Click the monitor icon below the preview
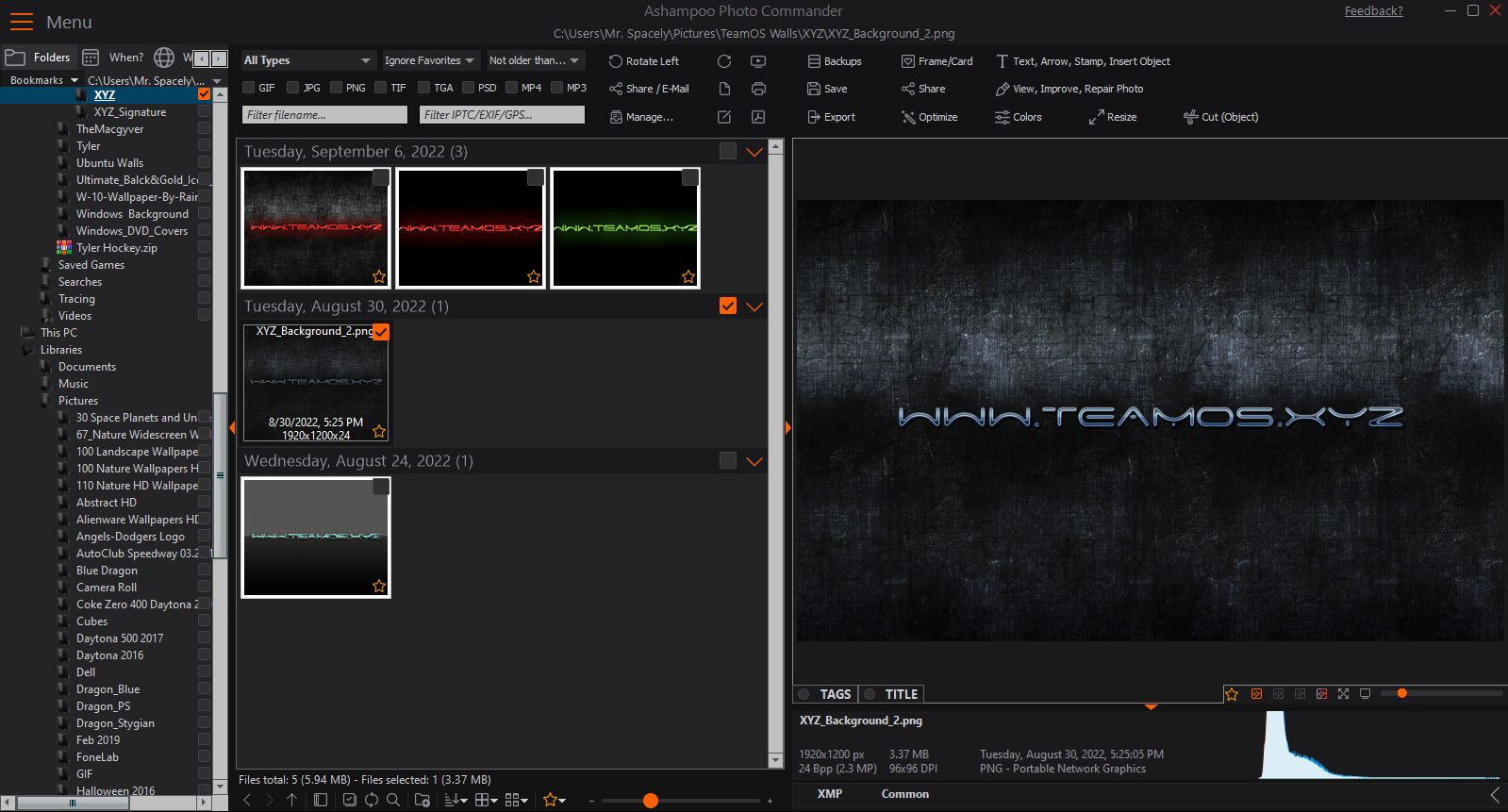Viewport: 1508px width, 812px height. click(x=1365, y=694)
